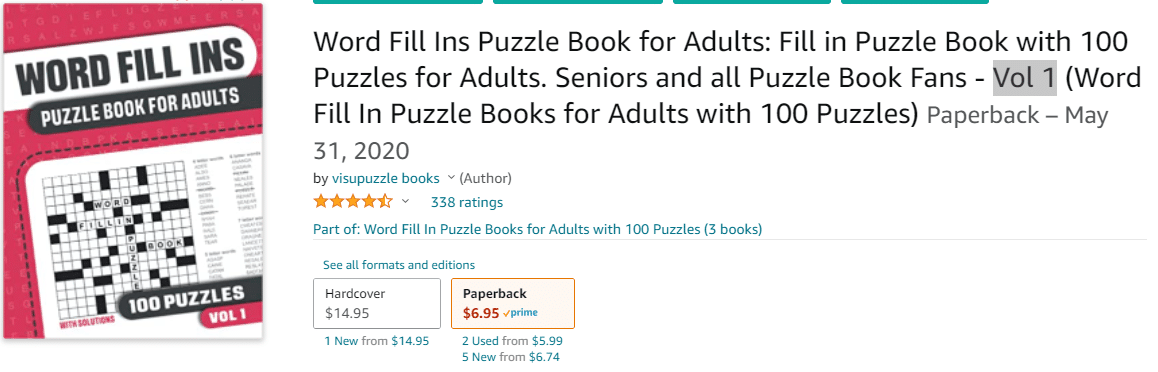Click the VOL 1 badge on the cover
The image size is (1158, 372).
point(229,315)
